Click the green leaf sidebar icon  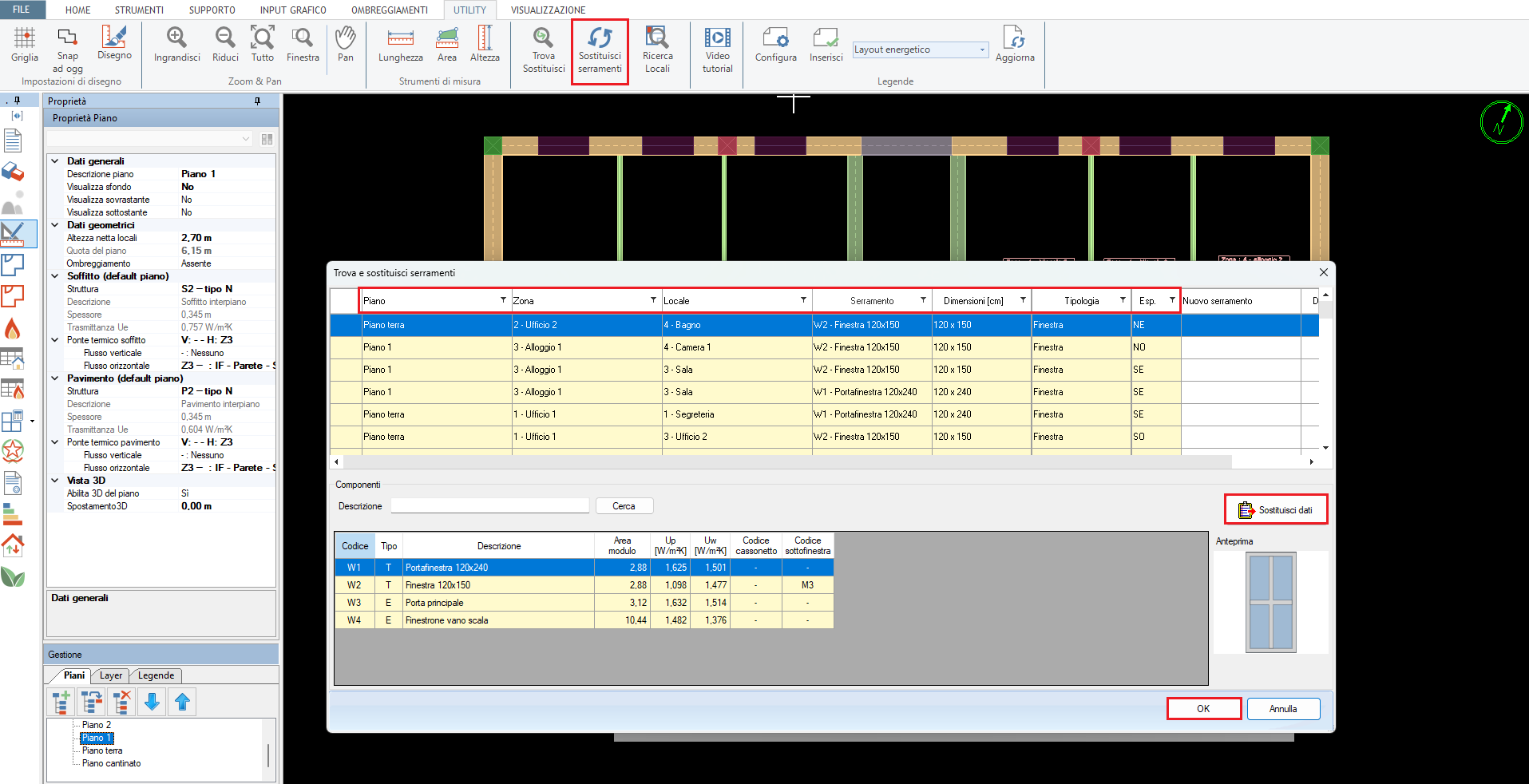pyautogui.click(x=13, y=576)
